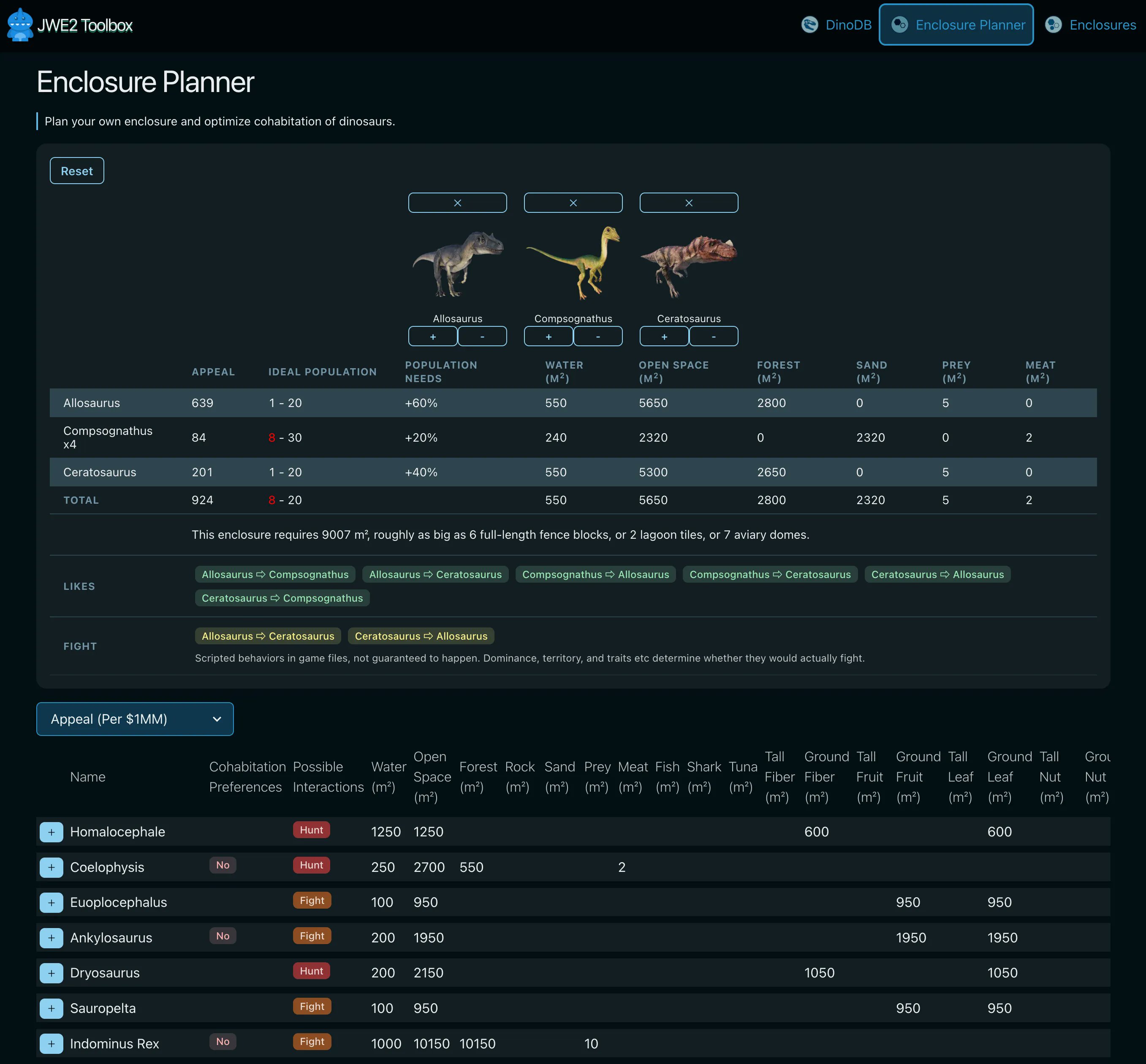
Task: Click the Hunt badge for Homalocephale
Action: [x=311, y=830]
